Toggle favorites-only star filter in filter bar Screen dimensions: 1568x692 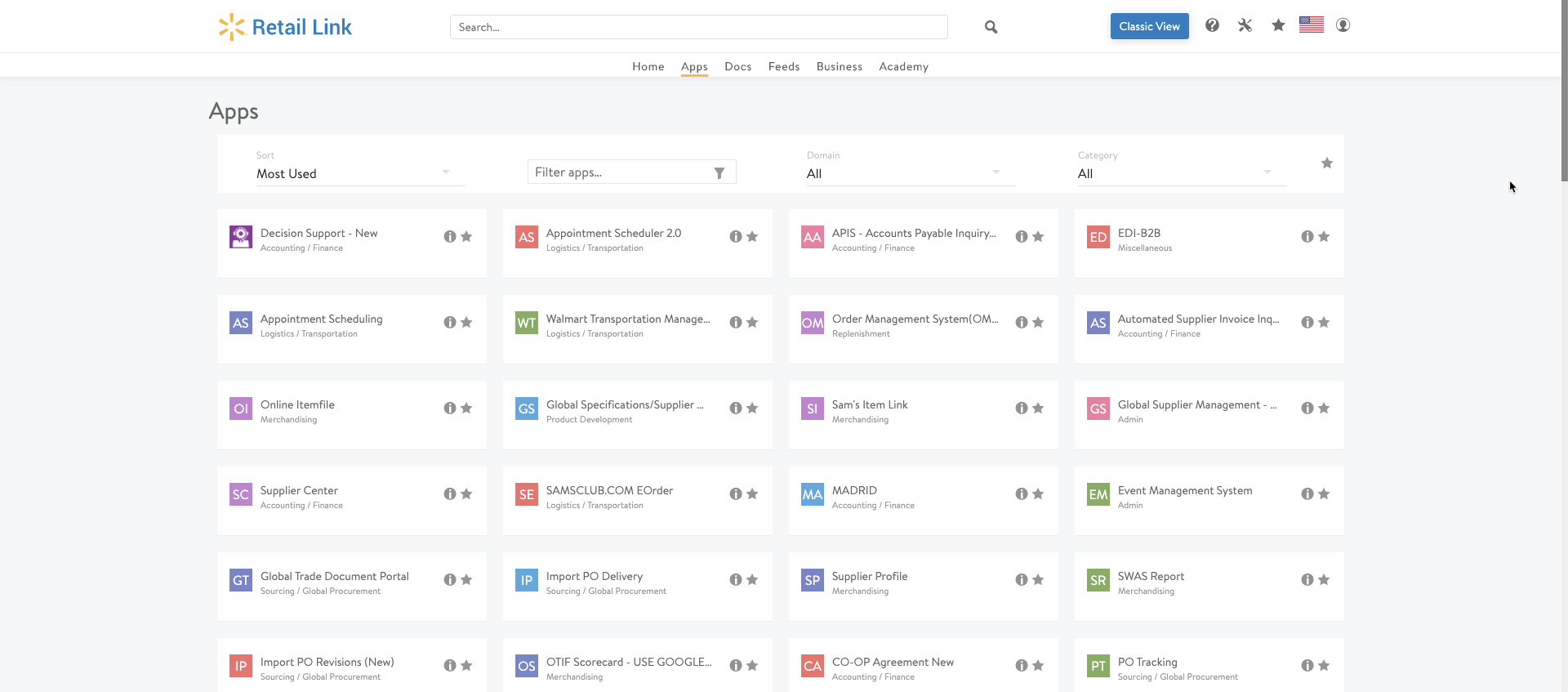[1327, 163]
